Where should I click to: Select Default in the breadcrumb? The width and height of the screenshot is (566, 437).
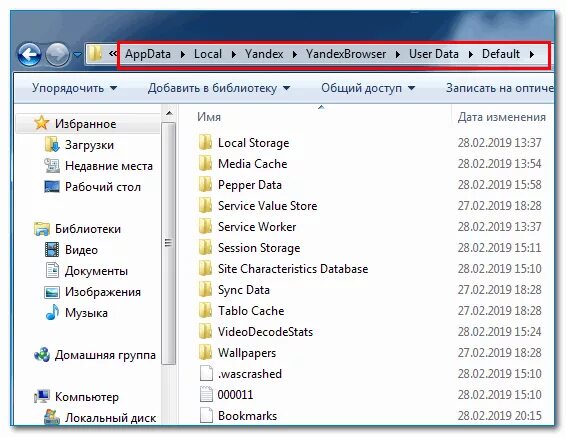click(501, 54)
